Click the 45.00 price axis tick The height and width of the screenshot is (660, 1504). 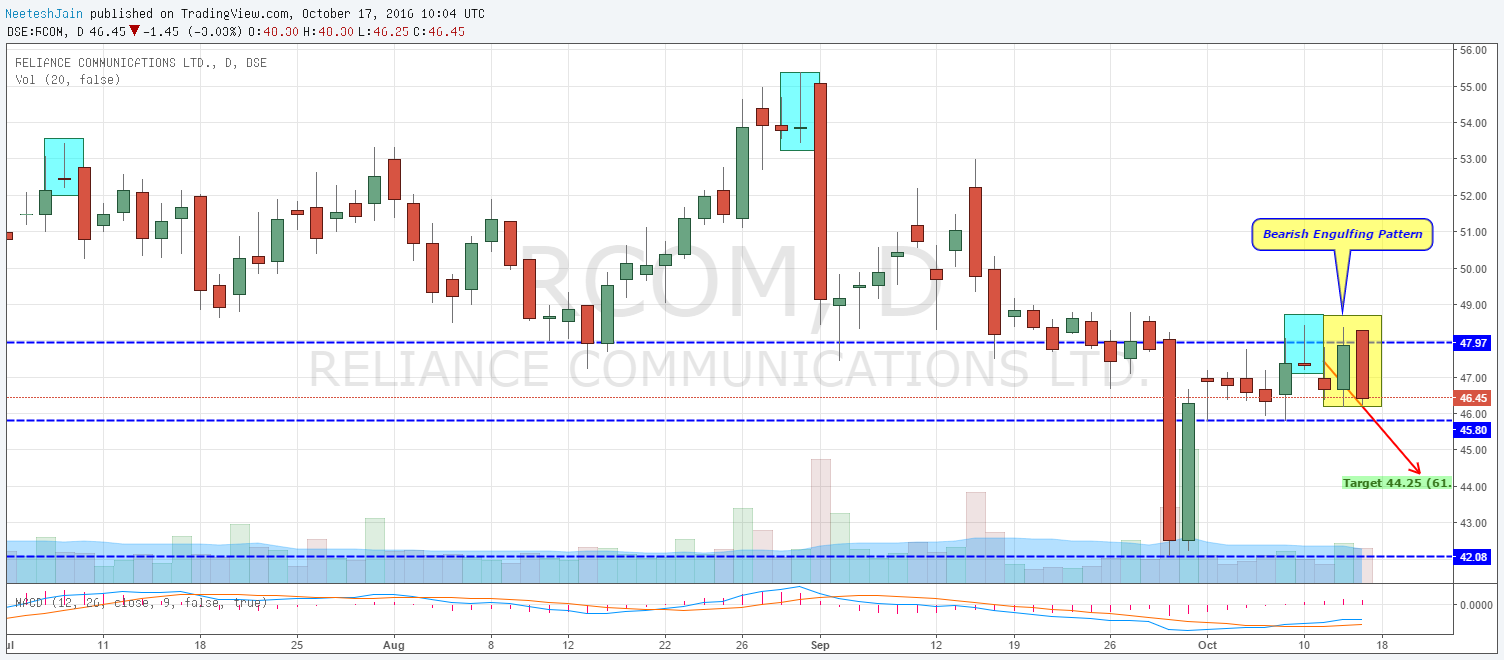click(1474, 450)
